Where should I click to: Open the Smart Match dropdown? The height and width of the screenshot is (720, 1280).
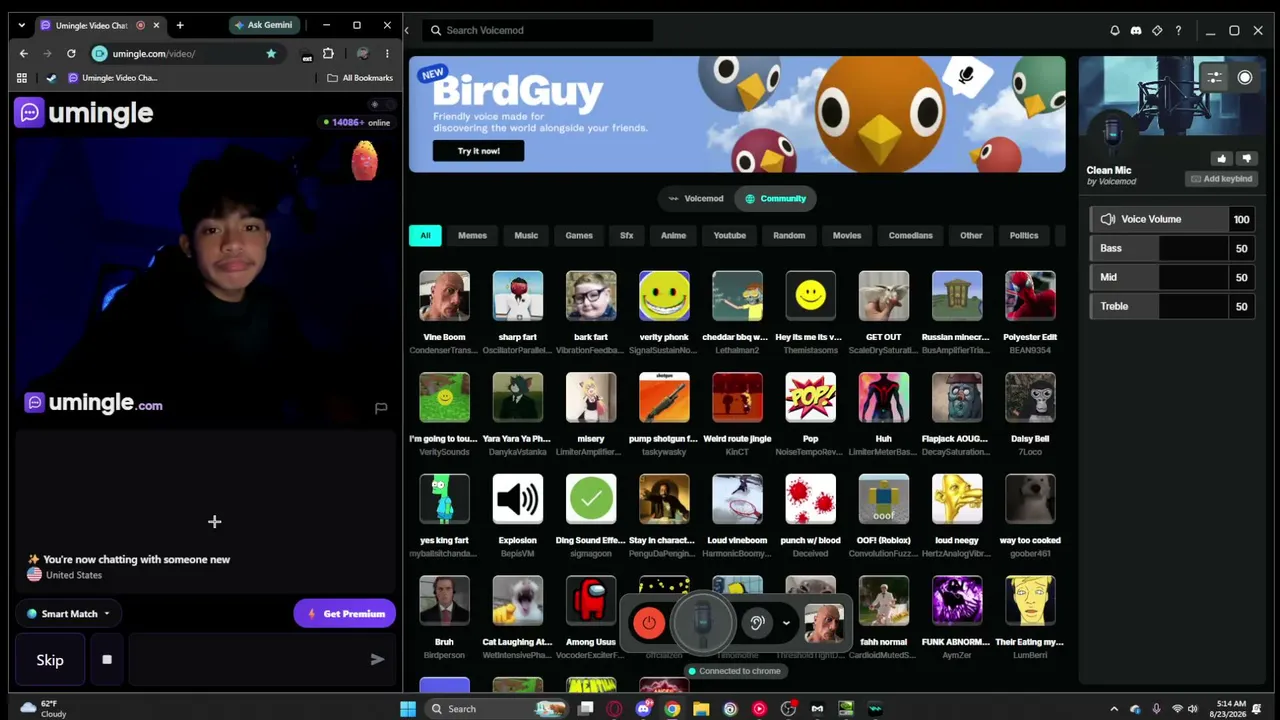(69, 614)
